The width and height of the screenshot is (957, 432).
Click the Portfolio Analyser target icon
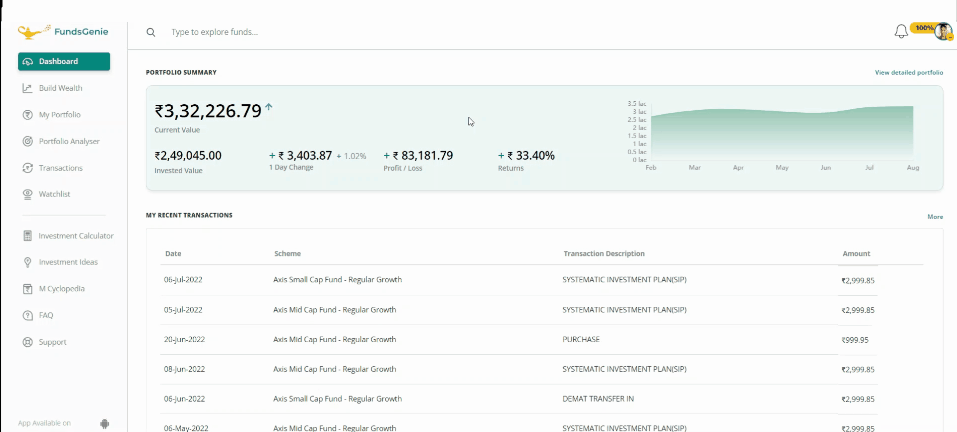pyautogui.click(x=27, y=142)
